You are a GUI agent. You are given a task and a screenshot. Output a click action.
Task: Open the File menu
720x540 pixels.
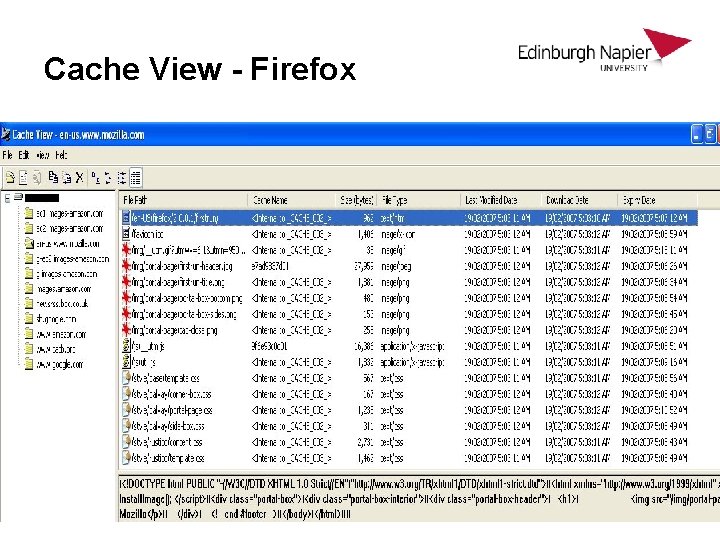click(x=7, y=155)
